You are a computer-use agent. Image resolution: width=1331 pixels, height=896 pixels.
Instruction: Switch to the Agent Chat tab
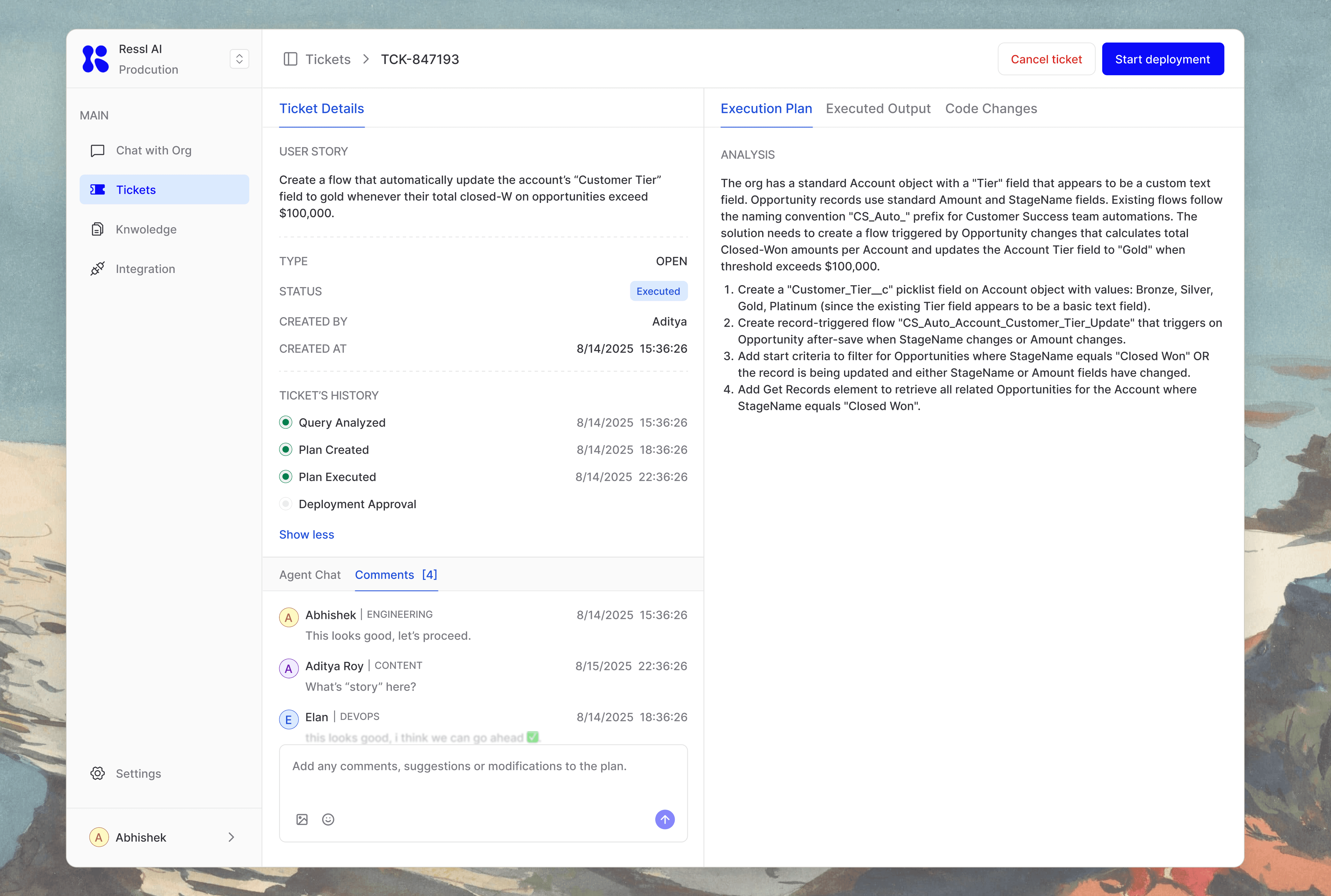[310, 575]
